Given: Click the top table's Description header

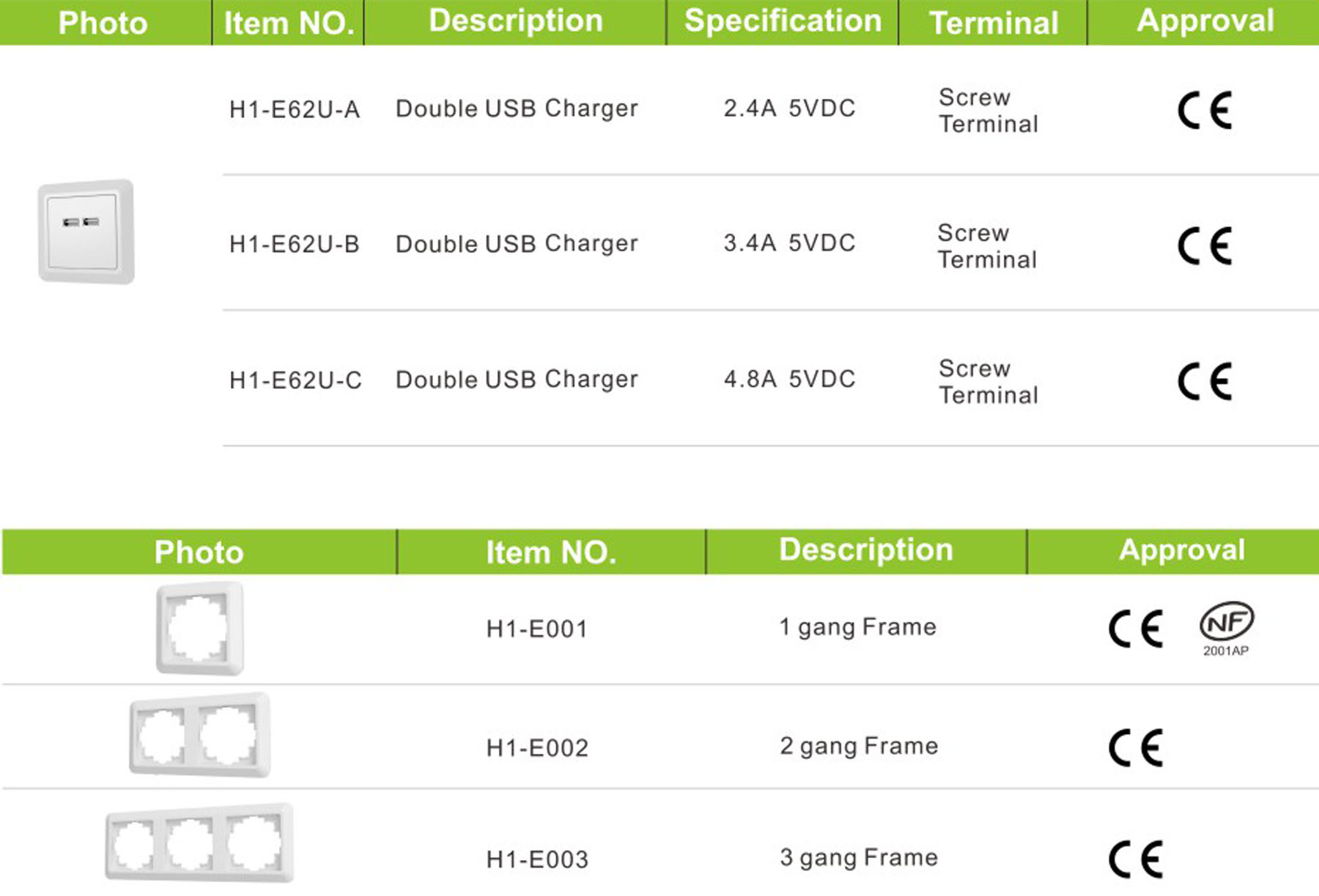Looking at the screenshot, I should 516,21.
